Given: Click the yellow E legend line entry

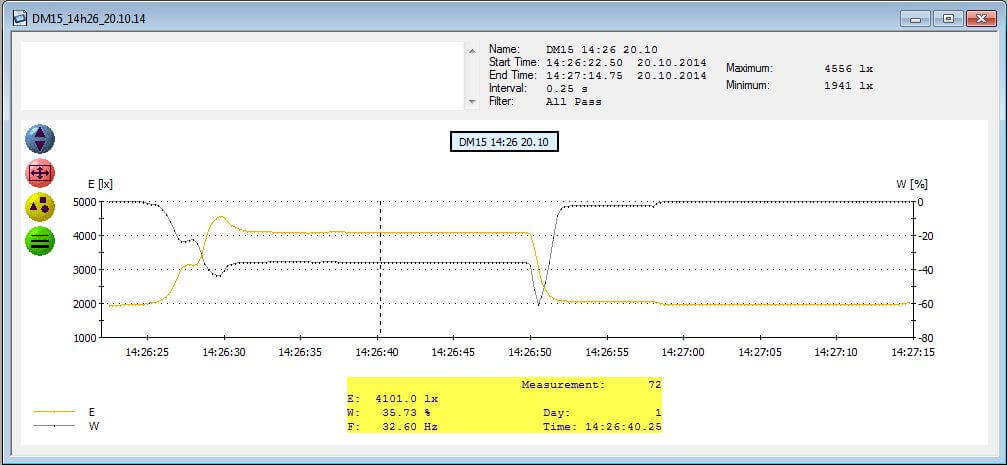Looking at the screenshot, I should pyautogui.click(x=56, y=411).
